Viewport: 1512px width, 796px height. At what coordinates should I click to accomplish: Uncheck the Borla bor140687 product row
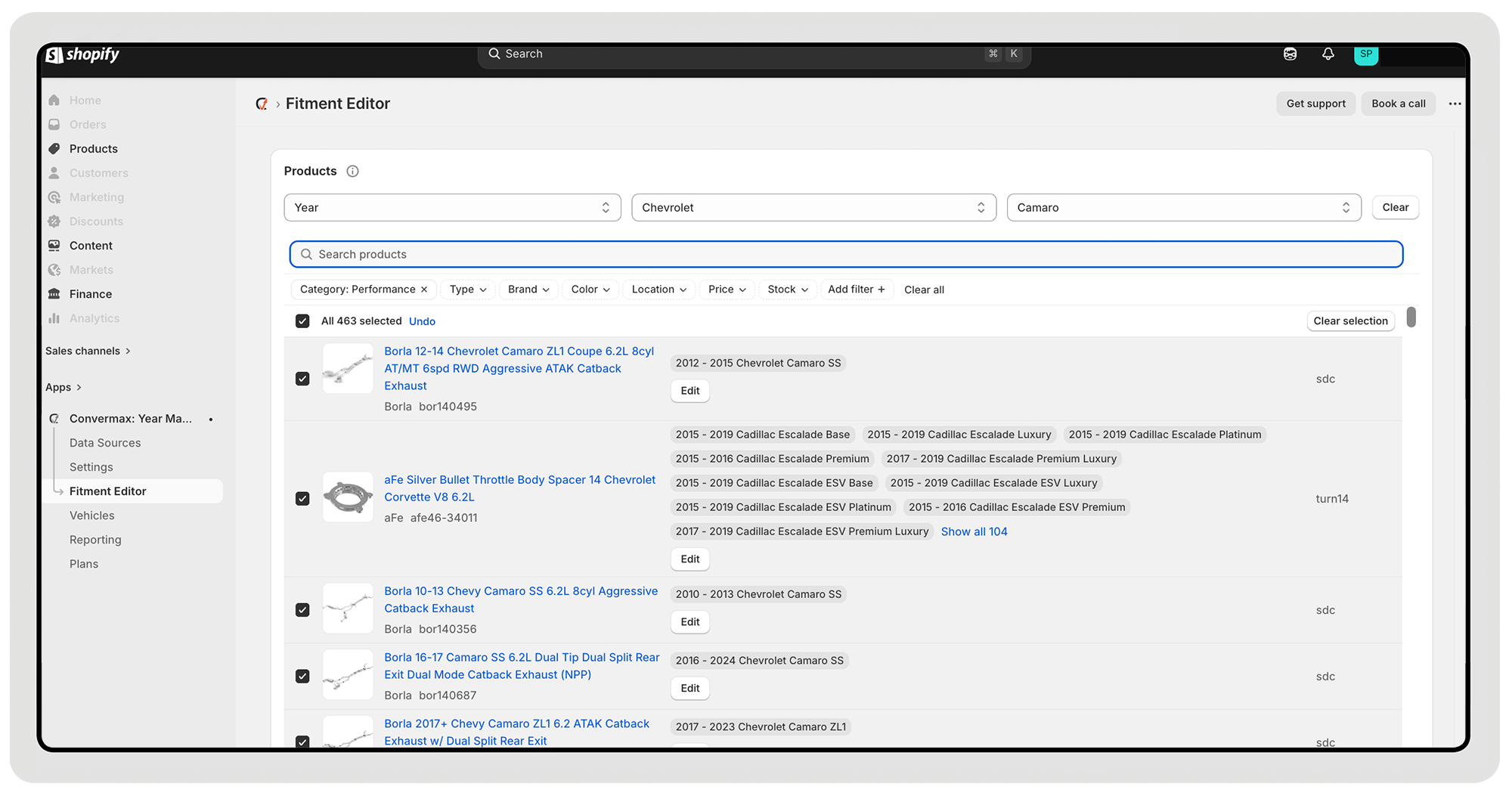(x=302, y=677)
